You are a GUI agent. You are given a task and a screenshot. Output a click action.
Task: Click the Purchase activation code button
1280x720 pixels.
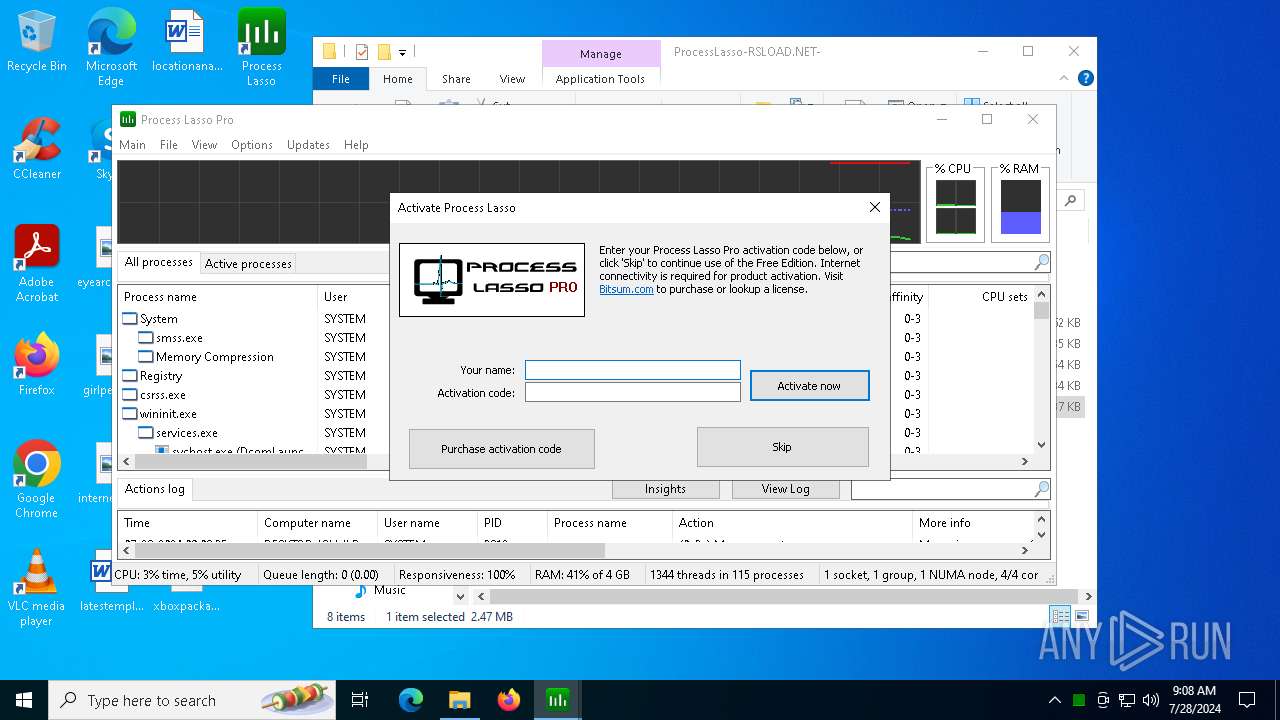coord(501,449)
